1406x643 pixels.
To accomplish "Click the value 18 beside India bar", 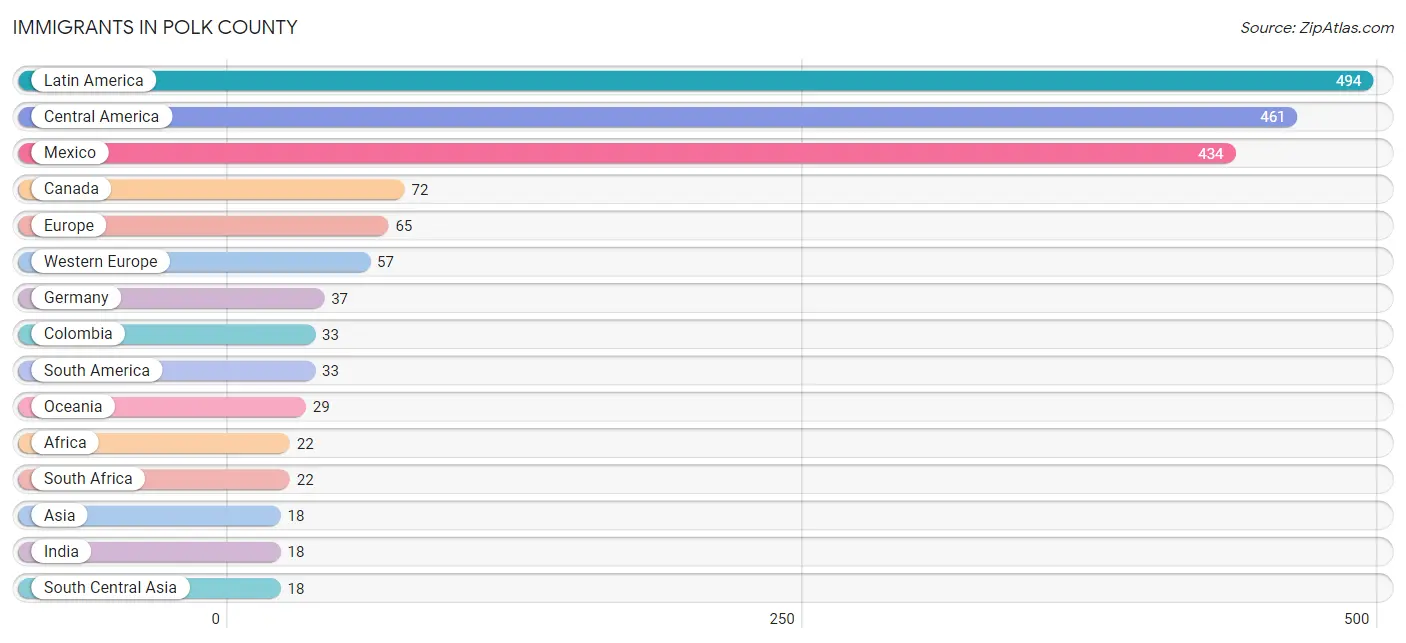I will pos(296,552).
